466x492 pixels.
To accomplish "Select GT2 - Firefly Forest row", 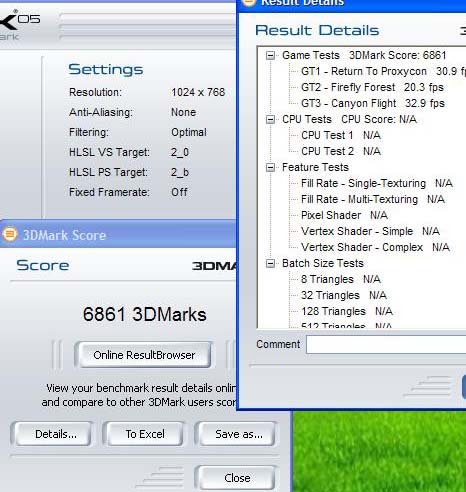I will 372,87.
